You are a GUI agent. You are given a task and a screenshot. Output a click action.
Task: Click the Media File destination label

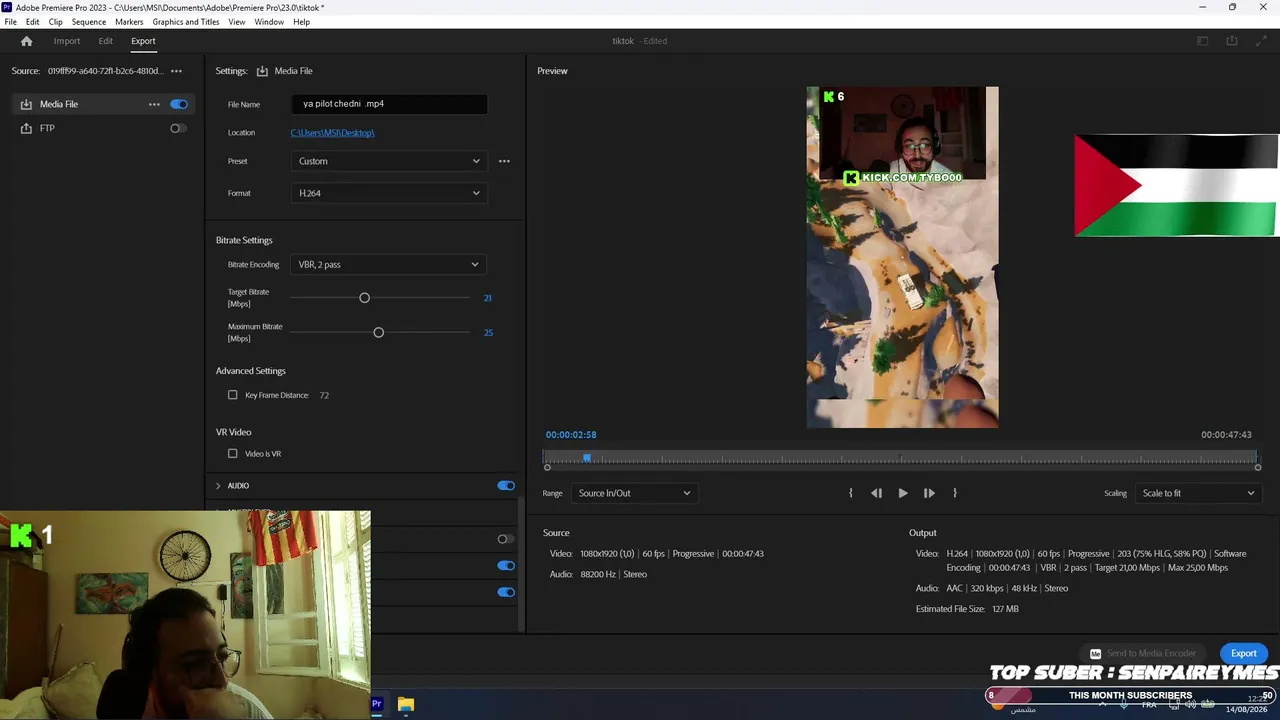(59, 104)
